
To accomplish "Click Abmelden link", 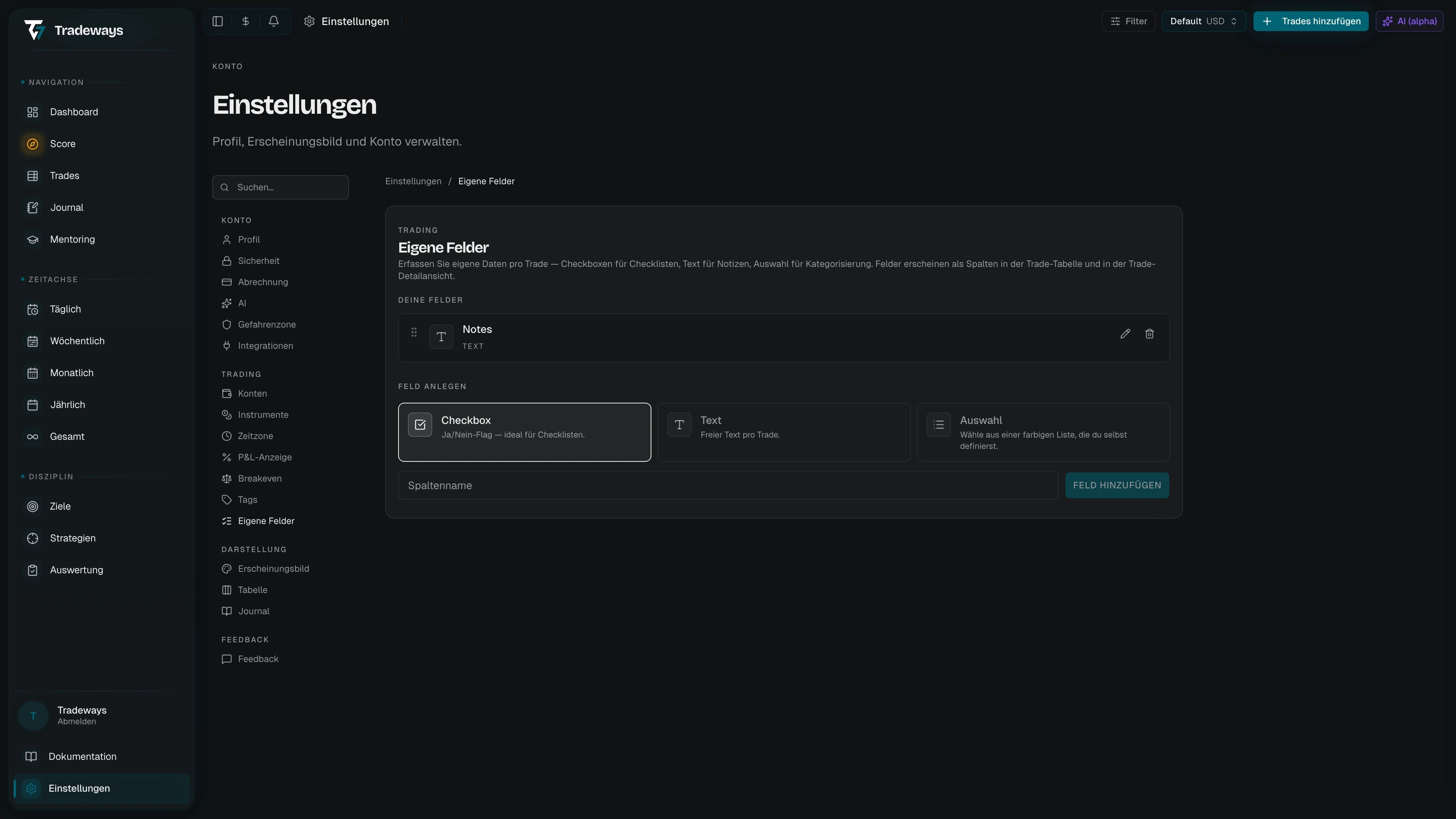I will 77,722.
